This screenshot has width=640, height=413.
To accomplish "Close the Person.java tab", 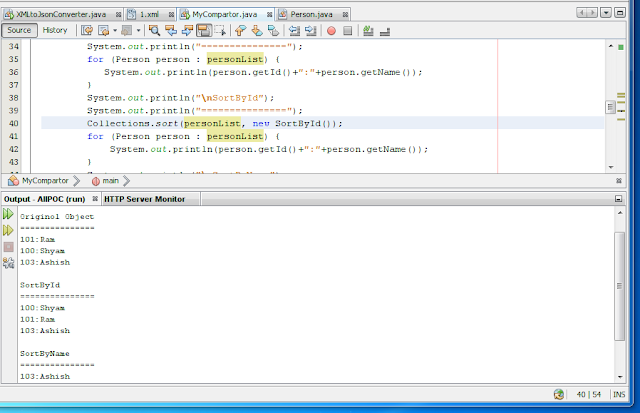I will pyautogui.click(x=345, y=15).
